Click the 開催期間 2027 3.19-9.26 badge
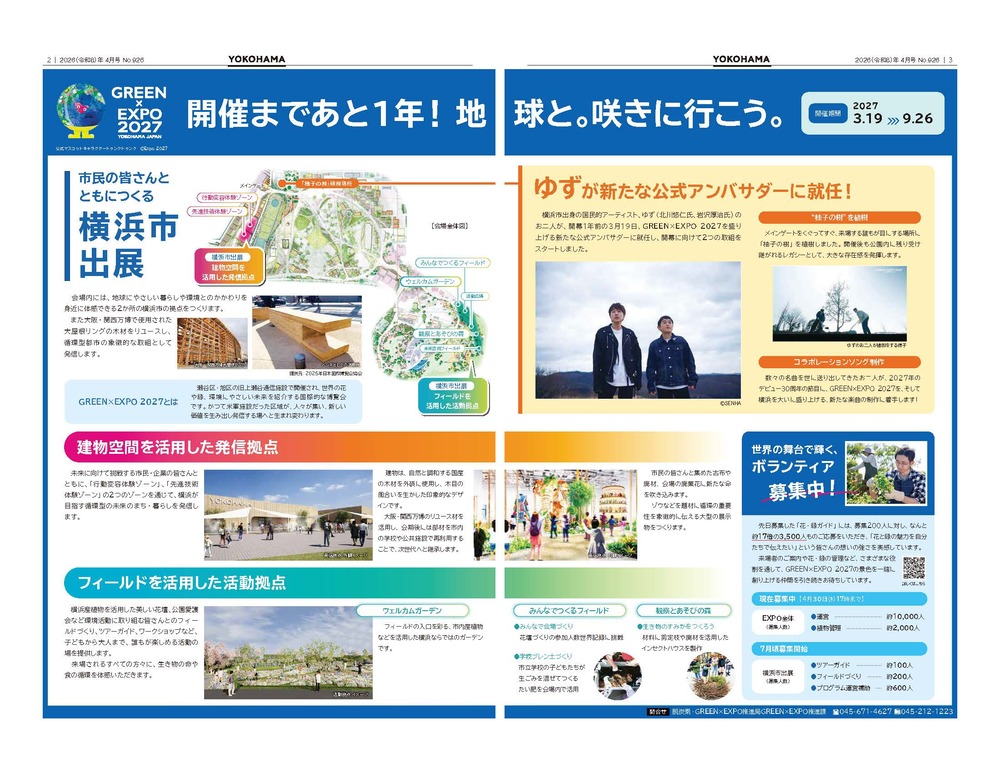Screen dimensions: 1000x773 coord(875,113)
